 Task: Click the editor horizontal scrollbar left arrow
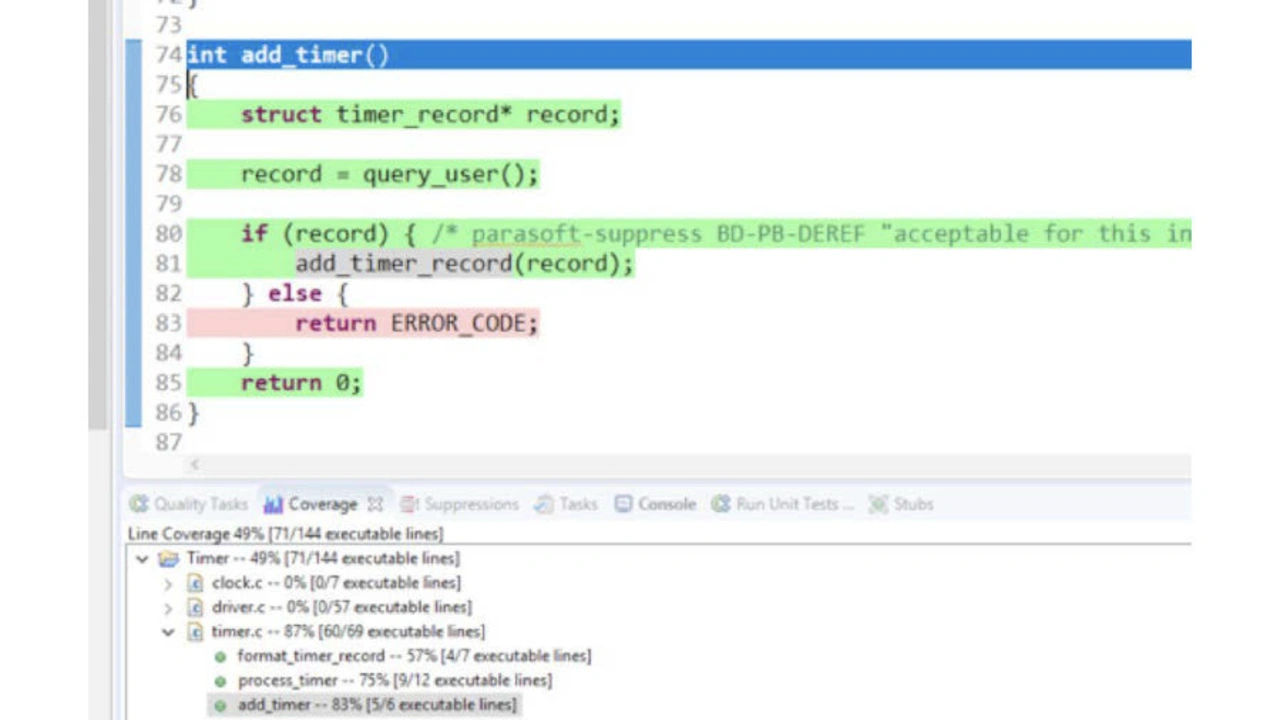[x=195, y=464]
